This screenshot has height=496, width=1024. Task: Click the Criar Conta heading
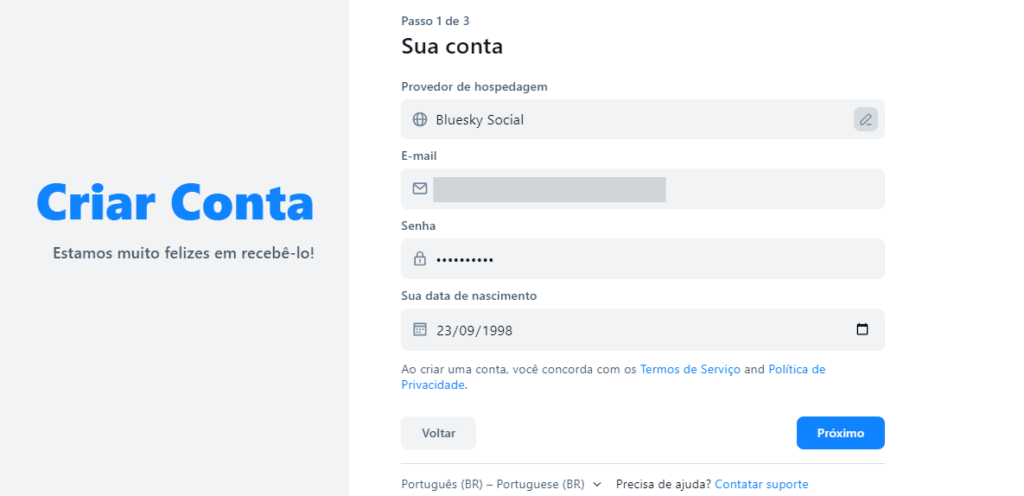(x=175, y=201)
